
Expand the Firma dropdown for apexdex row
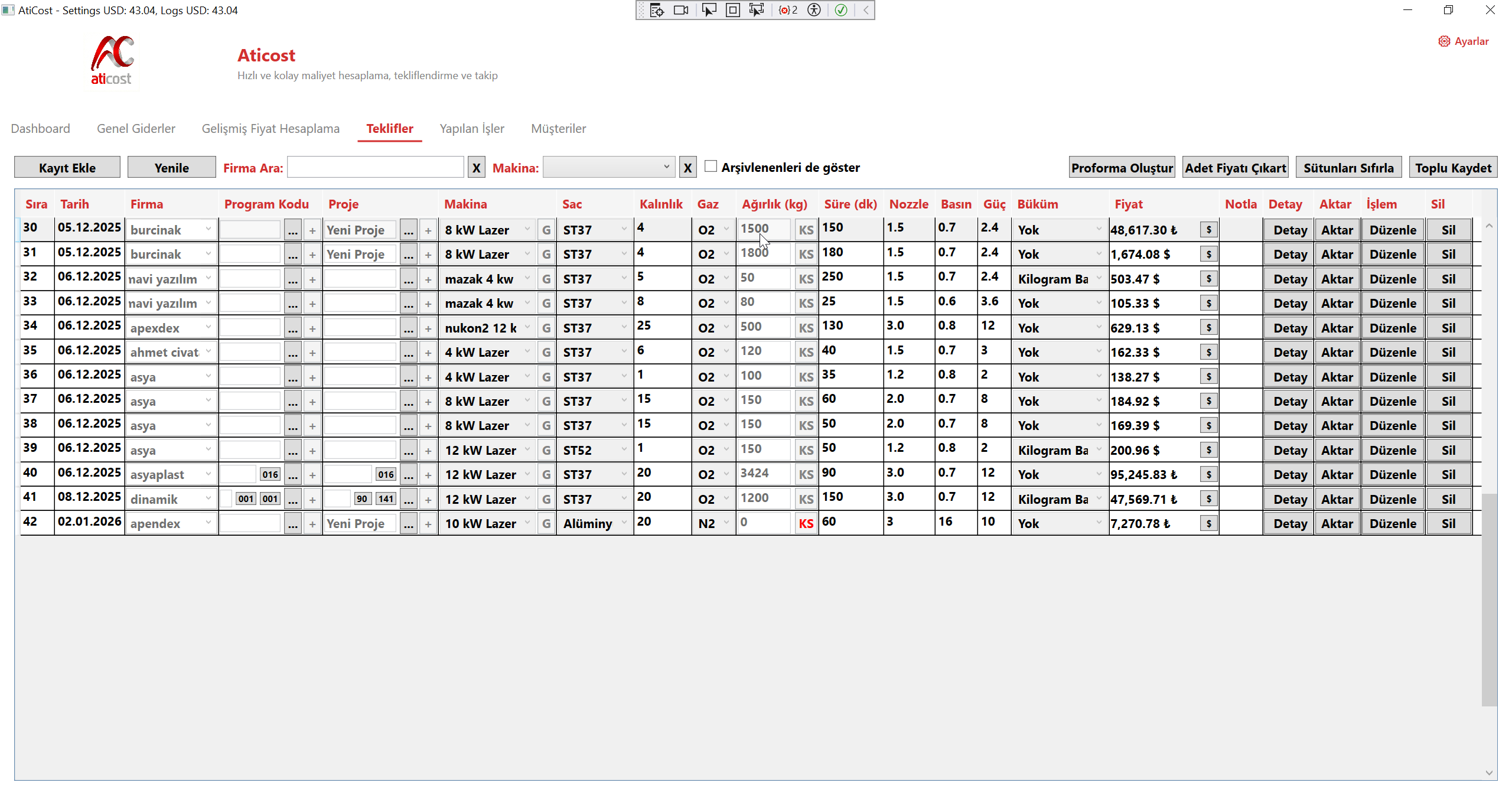click(x=208, y=327)
